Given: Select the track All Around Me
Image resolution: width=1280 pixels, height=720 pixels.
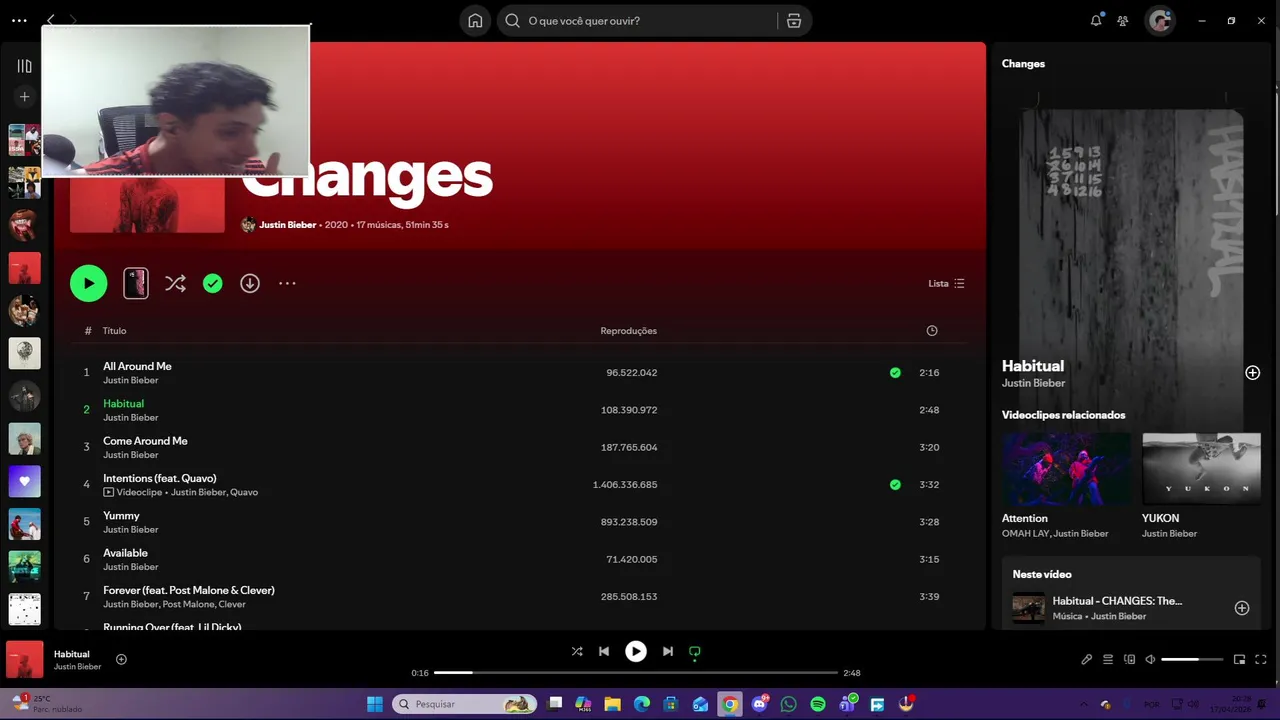Looking at the screenshot, I should pos(137,366).
